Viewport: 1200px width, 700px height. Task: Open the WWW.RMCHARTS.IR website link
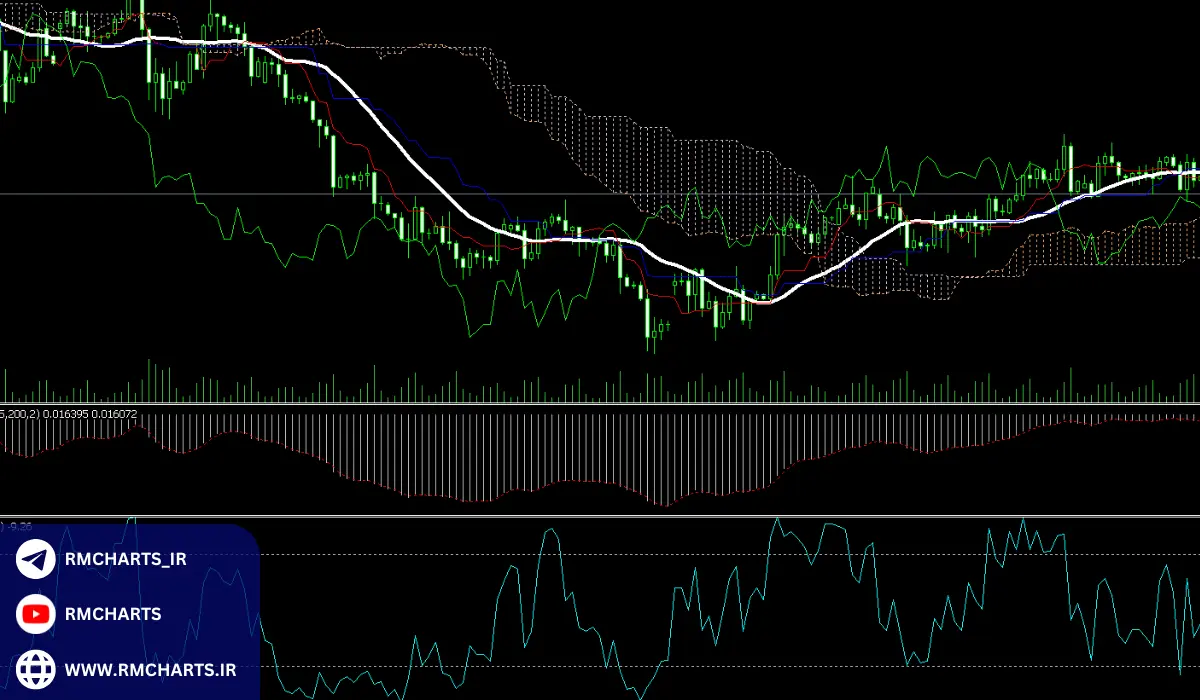tap(150, 669)
